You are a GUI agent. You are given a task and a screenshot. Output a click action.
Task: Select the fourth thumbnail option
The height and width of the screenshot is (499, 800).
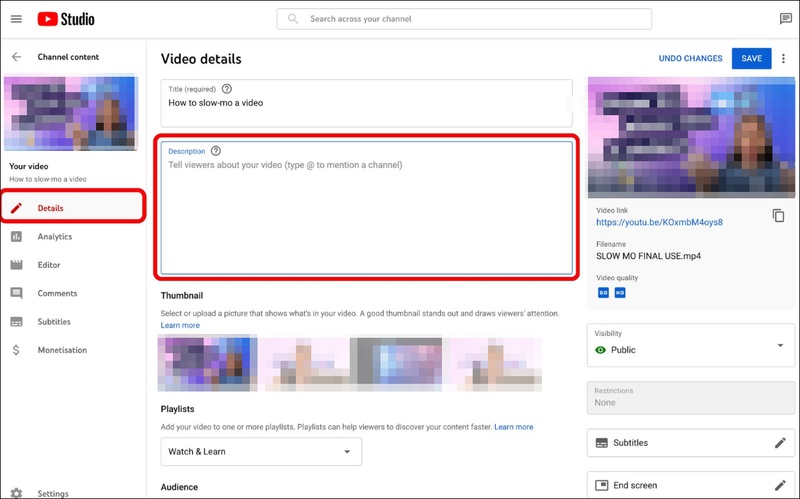(496, 364)
